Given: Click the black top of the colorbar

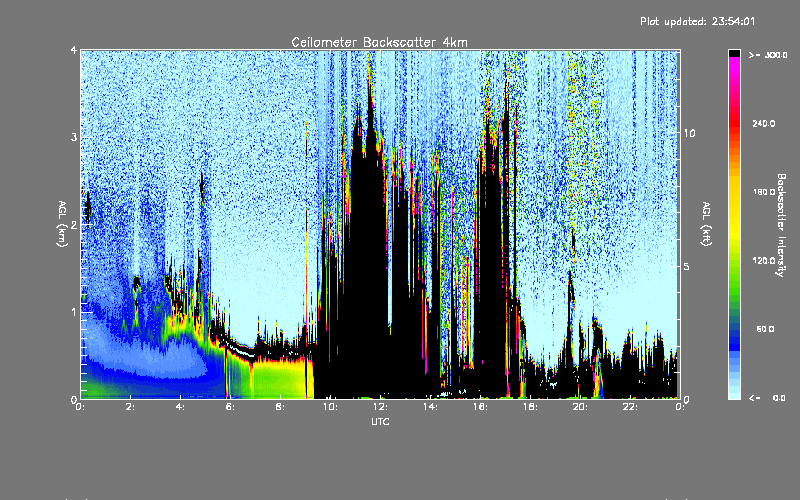Looking at the screenshot, I should coord(734,53).
